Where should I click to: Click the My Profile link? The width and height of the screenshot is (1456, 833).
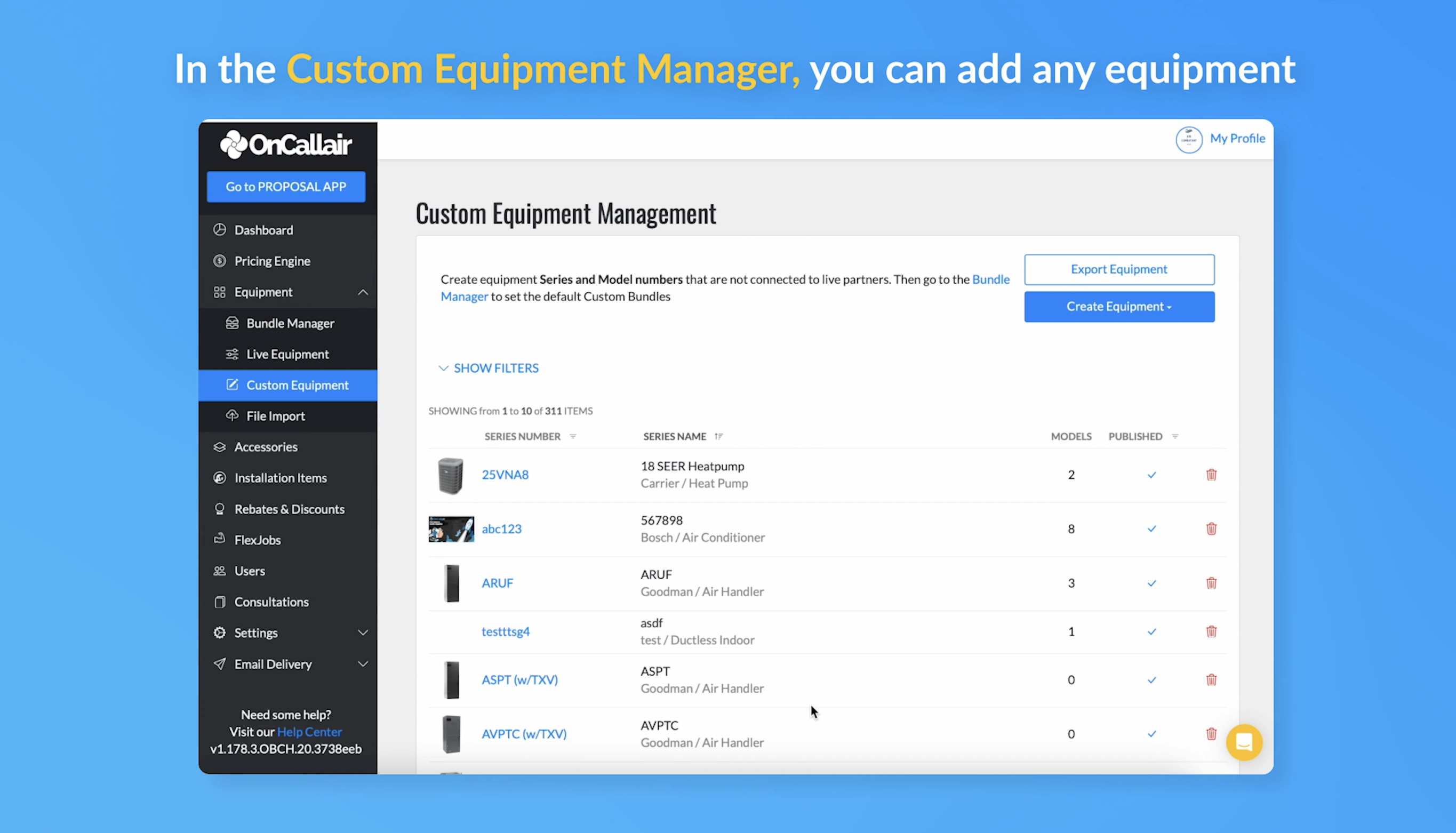click(1237, 139)
